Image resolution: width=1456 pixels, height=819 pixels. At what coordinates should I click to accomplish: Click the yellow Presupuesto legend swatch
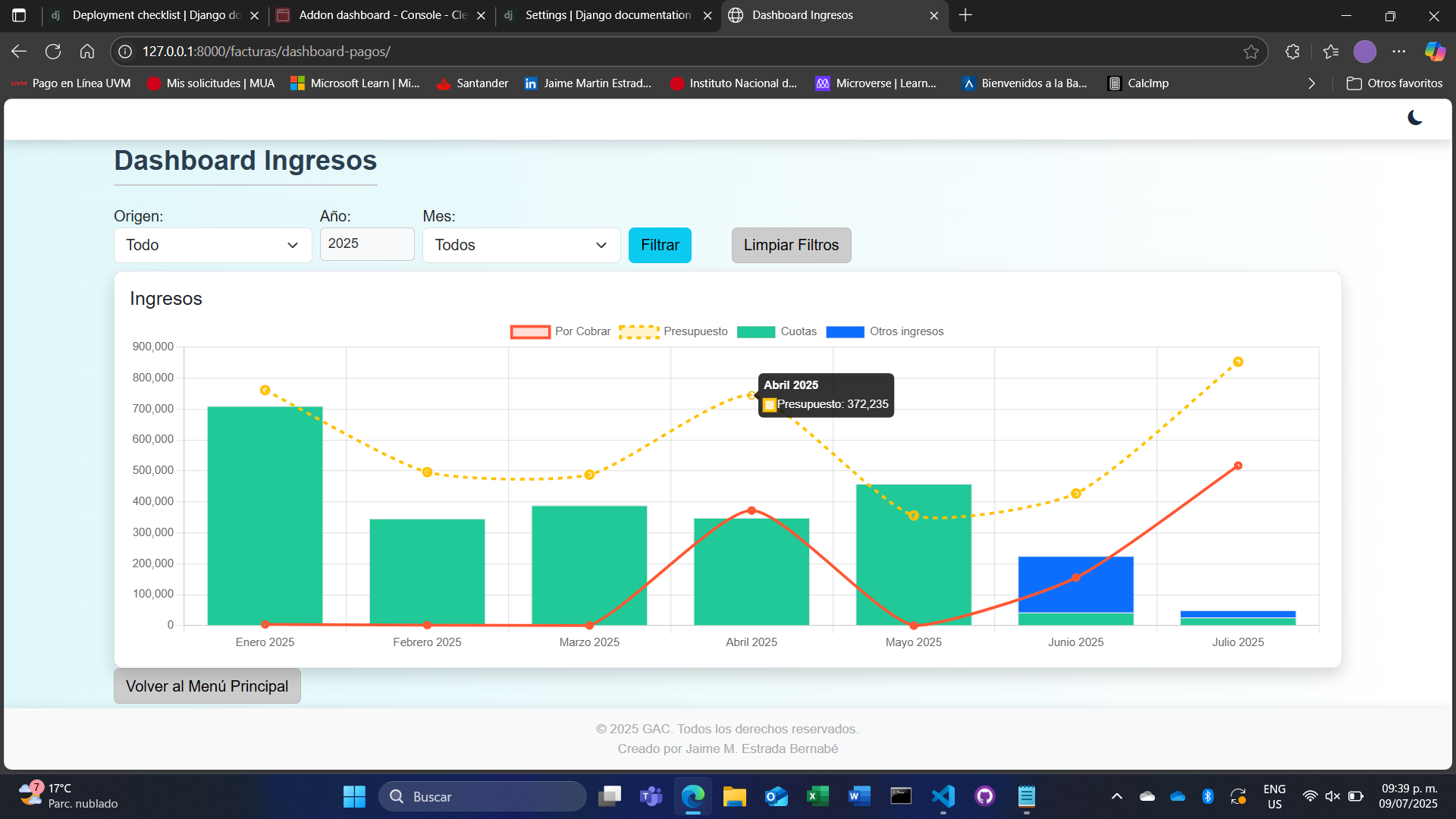click(x=638, y=331)
